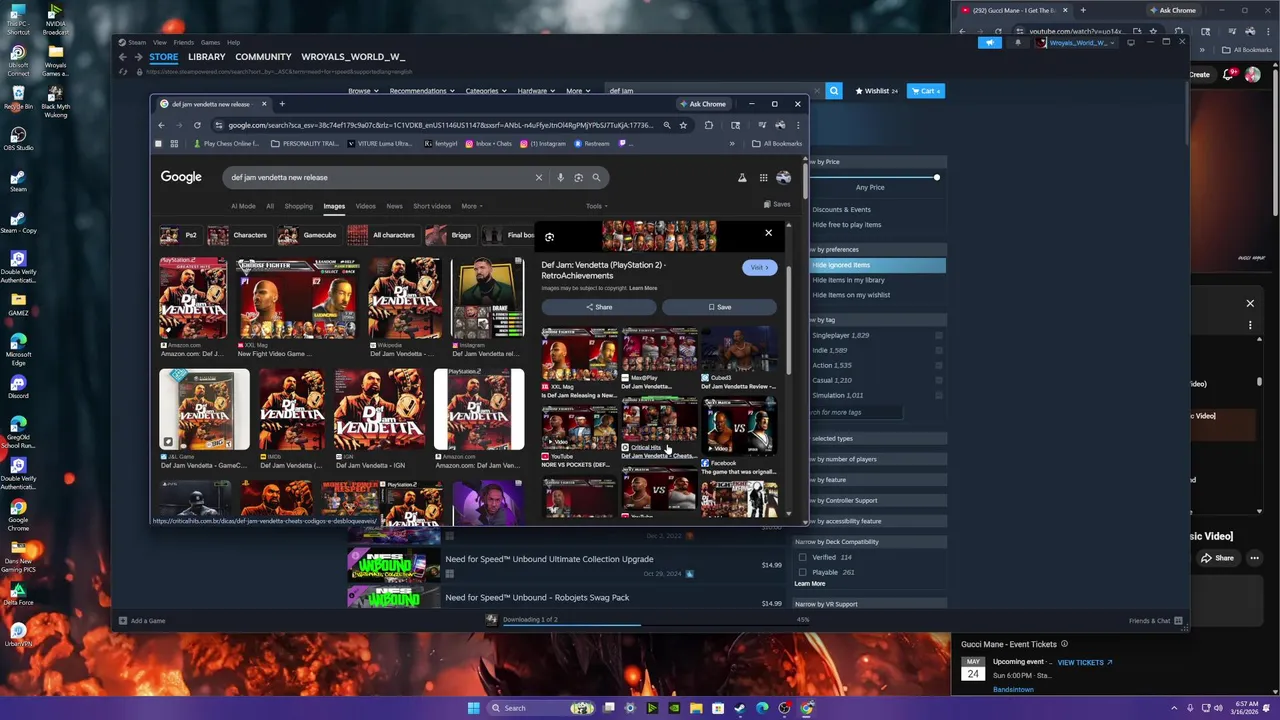Image resolution: width=1280 pixels, height=720 pixels.
Task: Open Steam Recommendations dropdown
Action: click(421, 91)
